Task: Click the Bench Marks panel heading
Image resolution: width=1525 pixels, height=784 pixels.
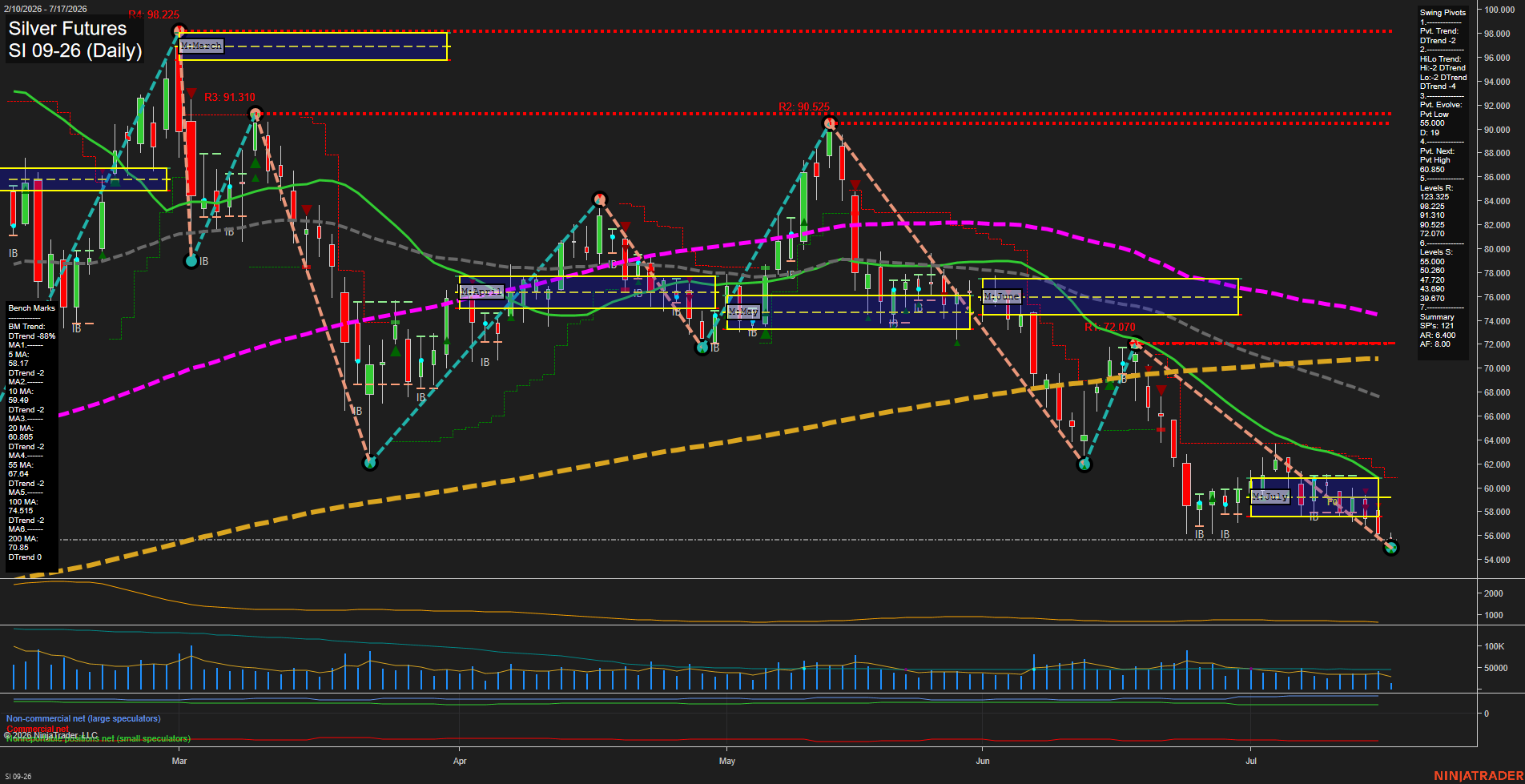Action: point(31,308)
